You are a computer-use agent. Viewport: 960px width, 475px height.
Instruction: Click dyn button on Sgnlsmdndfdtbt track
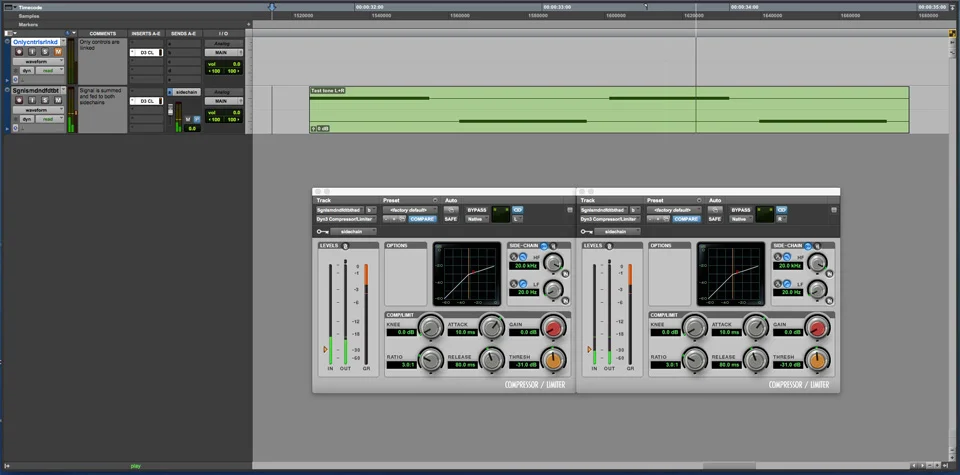pyautogui.click(x=27, y=119)
